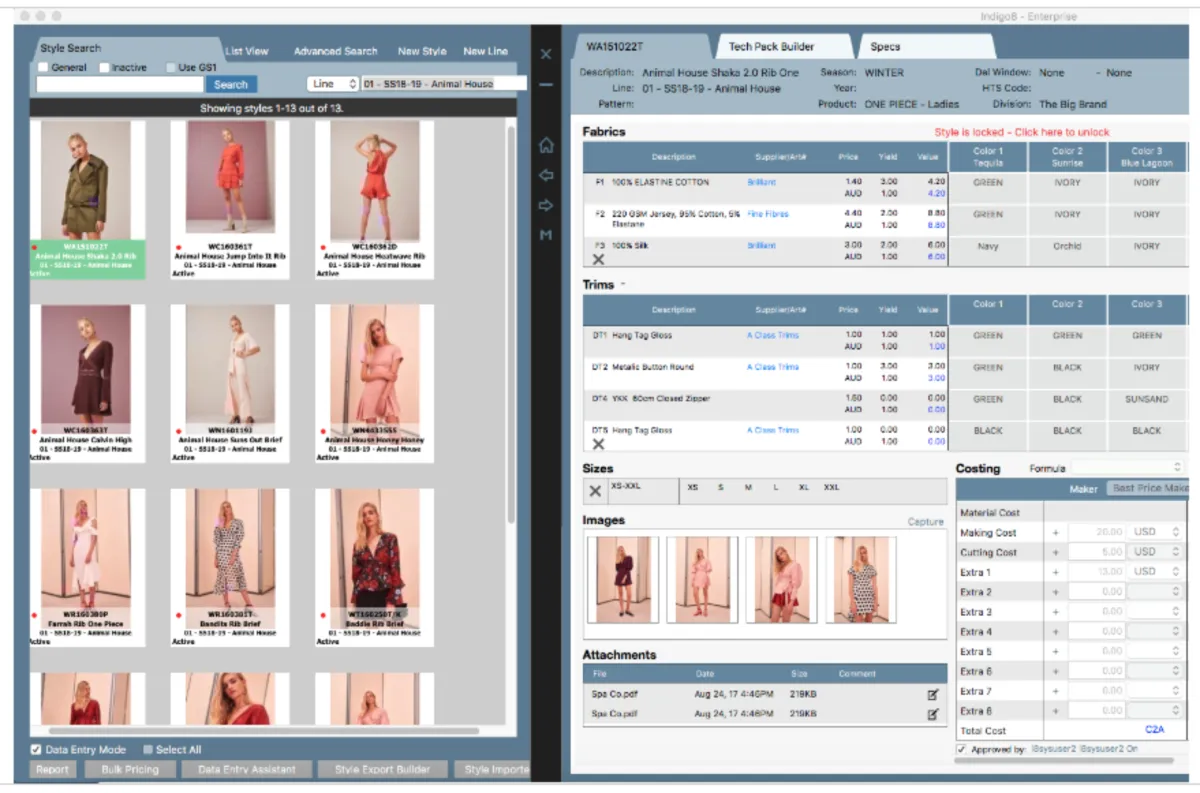Click the X icon next to sizes XS-XXL

pos(595,491)
